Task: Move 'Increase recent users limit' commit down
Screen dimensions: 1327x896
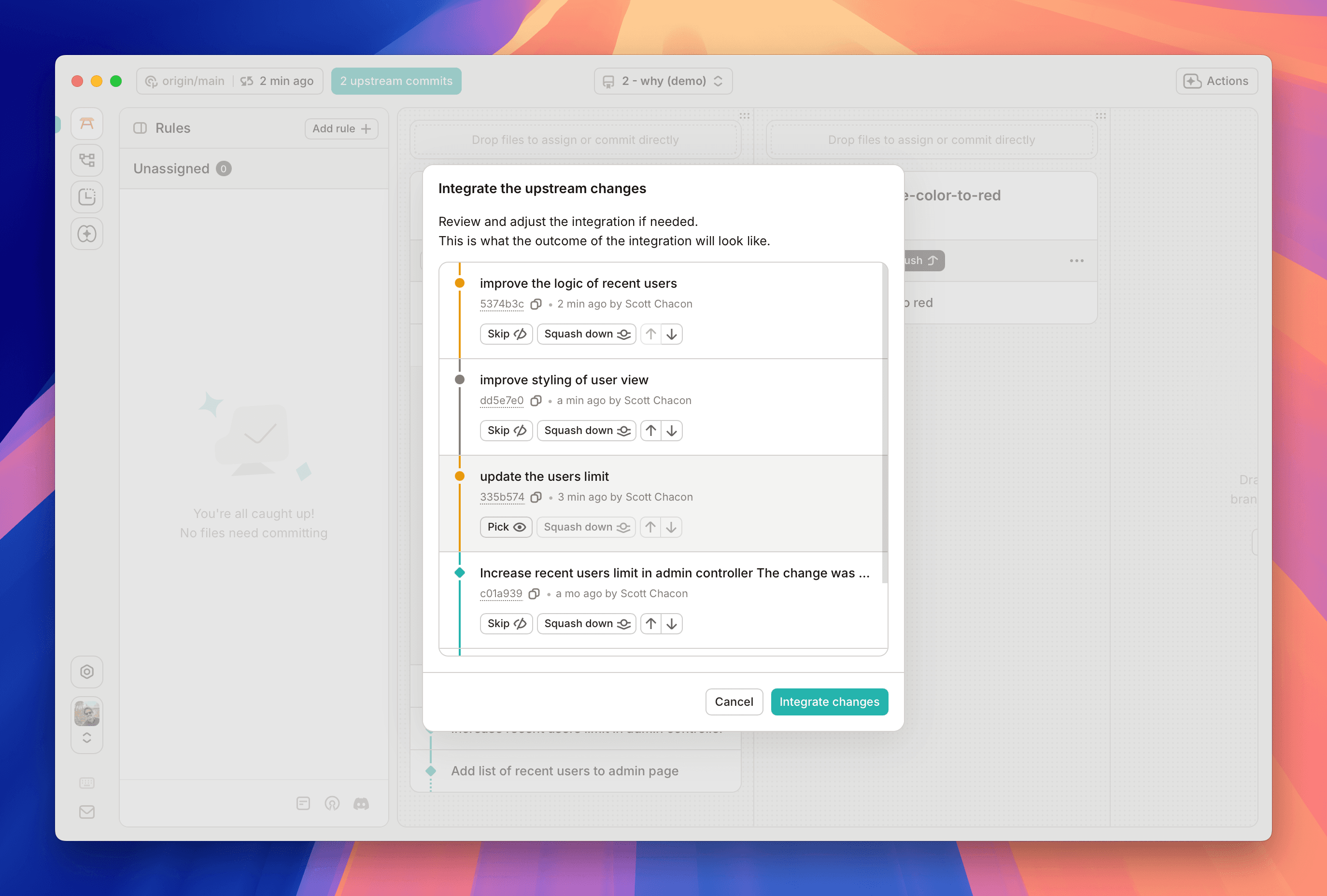Action: pyautogui.click(x=672, y=623)
